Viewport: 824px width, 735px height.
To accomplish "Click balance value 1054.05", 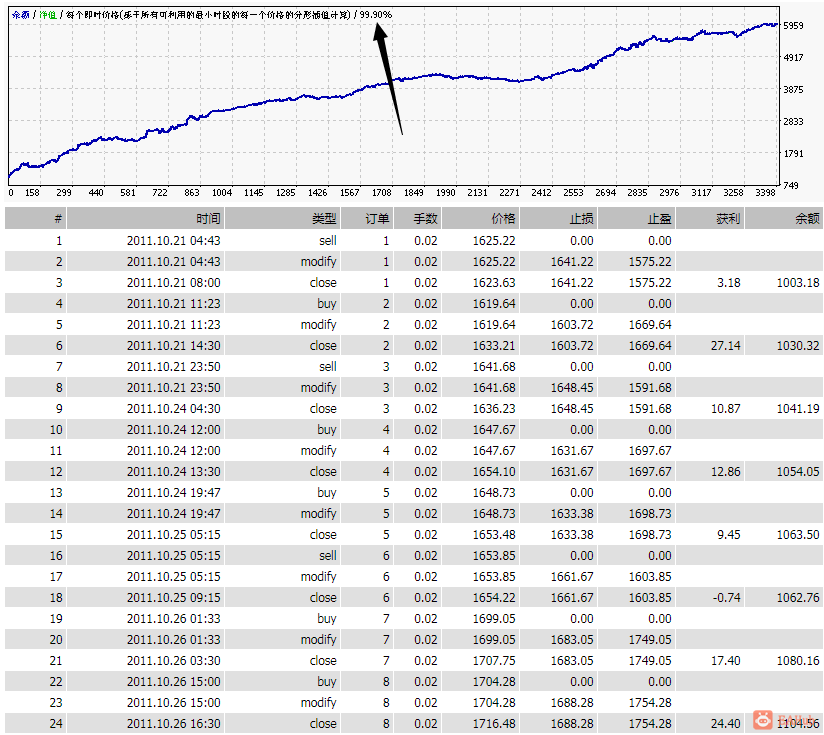I will (x=798, y=472).
